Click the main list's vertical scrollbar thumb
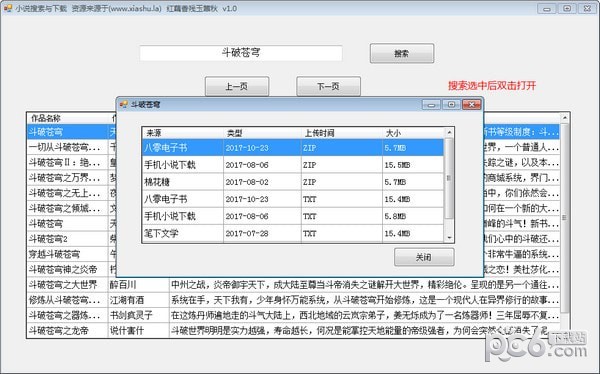600x374 pixels. tap(564, 217)
